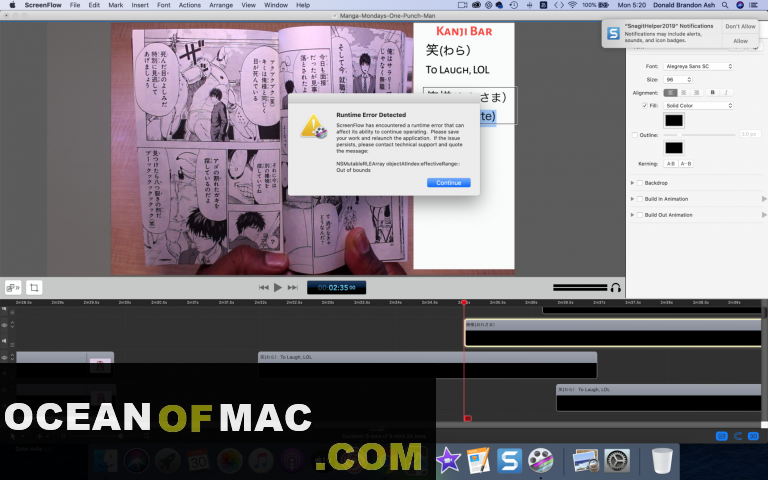768x480 pixels.
Task: Open the ScreenFlow application menu
Action: click(43, 5)
